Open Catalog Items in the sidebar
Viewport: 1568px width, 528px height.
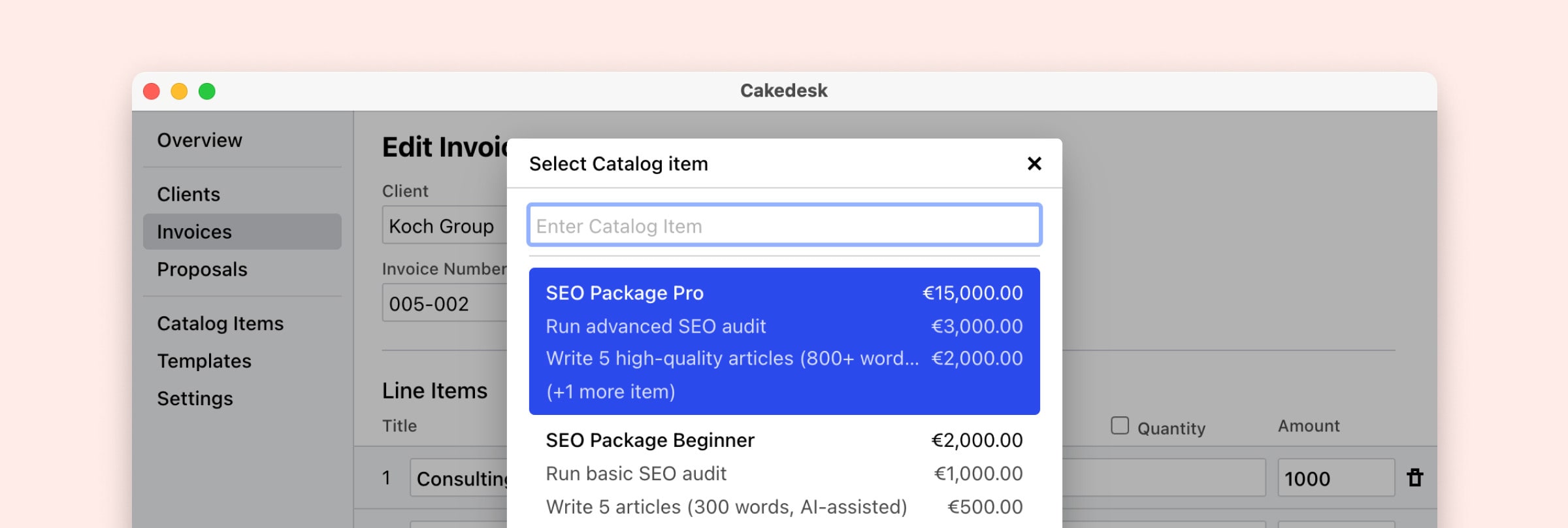[220, 323]
